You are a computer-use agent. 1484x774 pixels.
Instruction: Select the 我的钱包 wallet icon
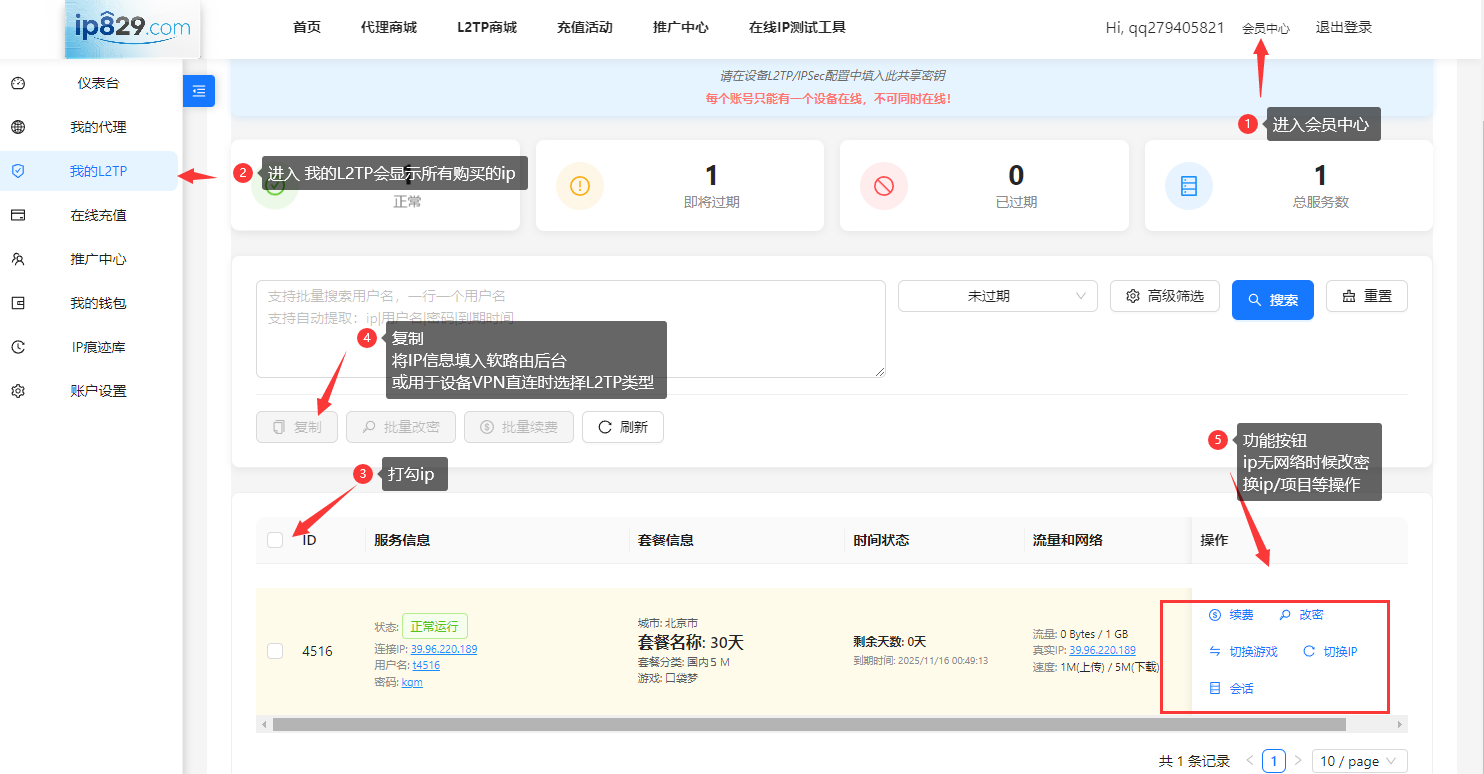[x=18, y=302]
